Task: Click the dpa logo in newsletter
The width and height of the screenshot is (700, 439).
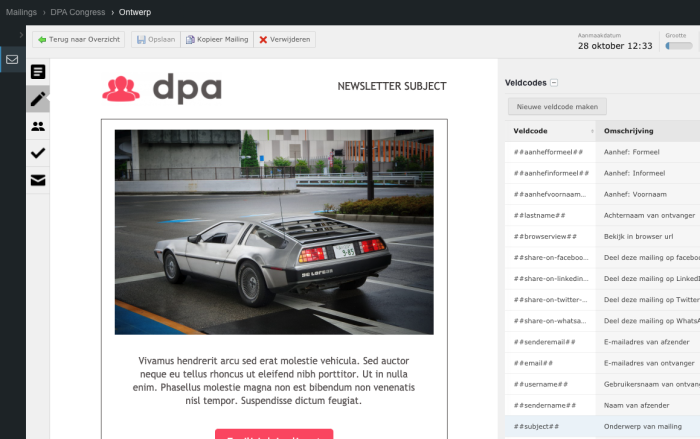Action: tap(162, 88)
